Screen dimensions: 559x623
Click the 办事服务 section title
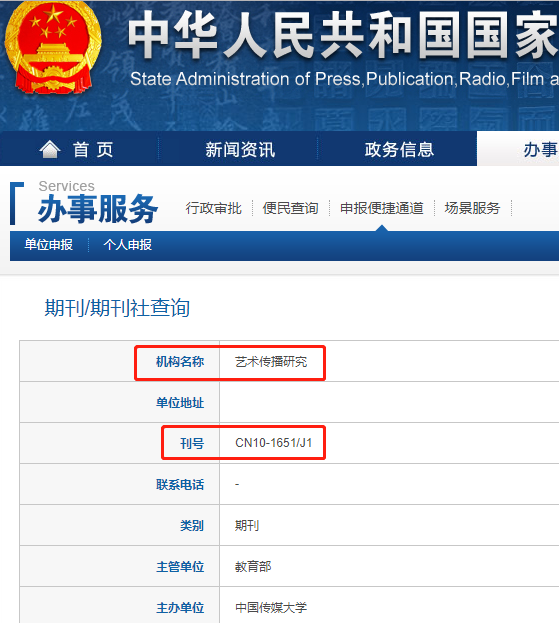pos(98,209)
